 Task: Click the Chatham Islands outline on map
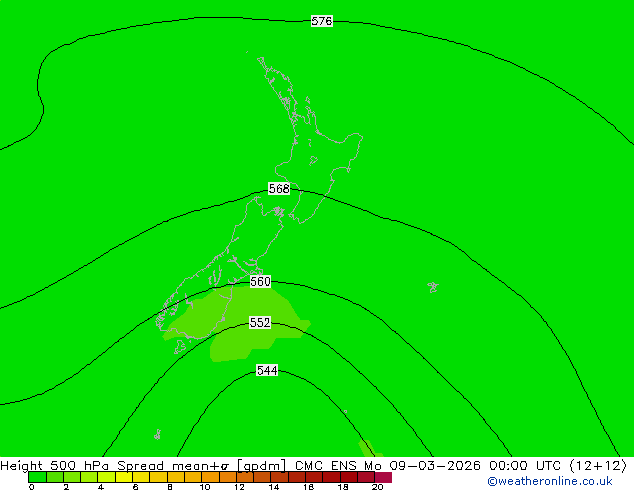pos(433,287)
